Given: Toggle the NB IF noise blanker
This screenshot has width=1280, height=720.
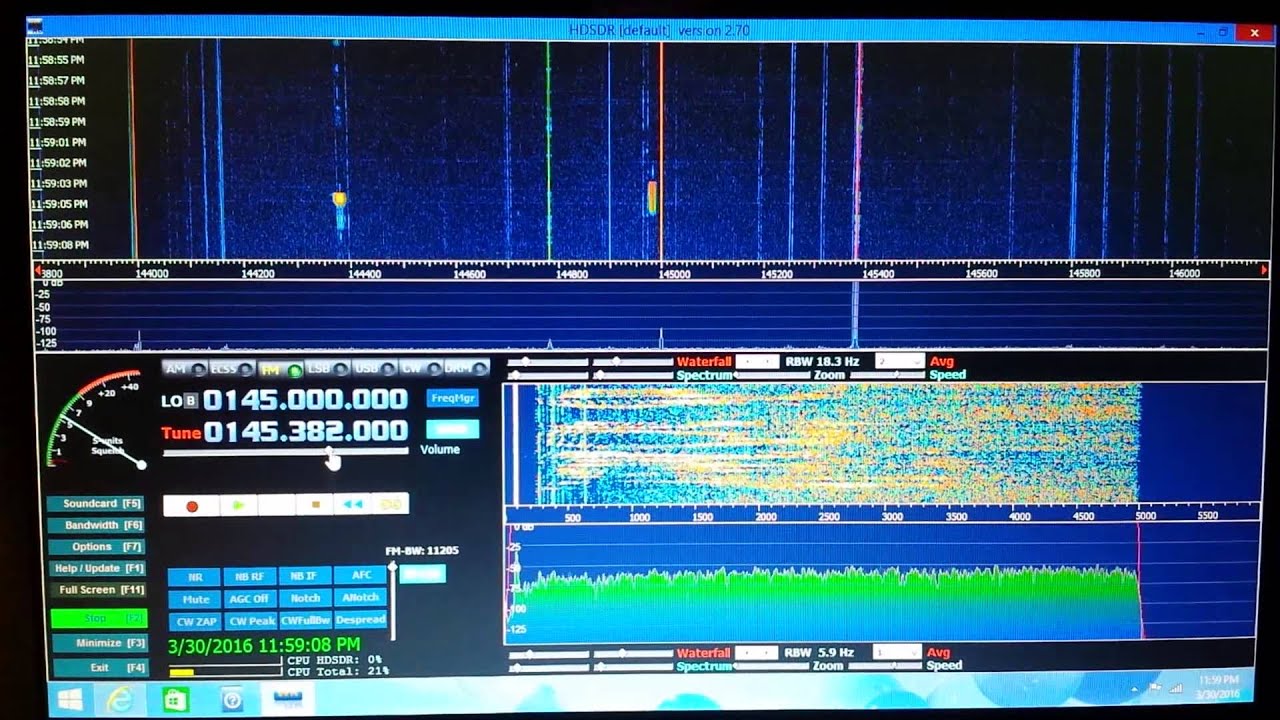Looking at the screenshot, I should (304, 576).
